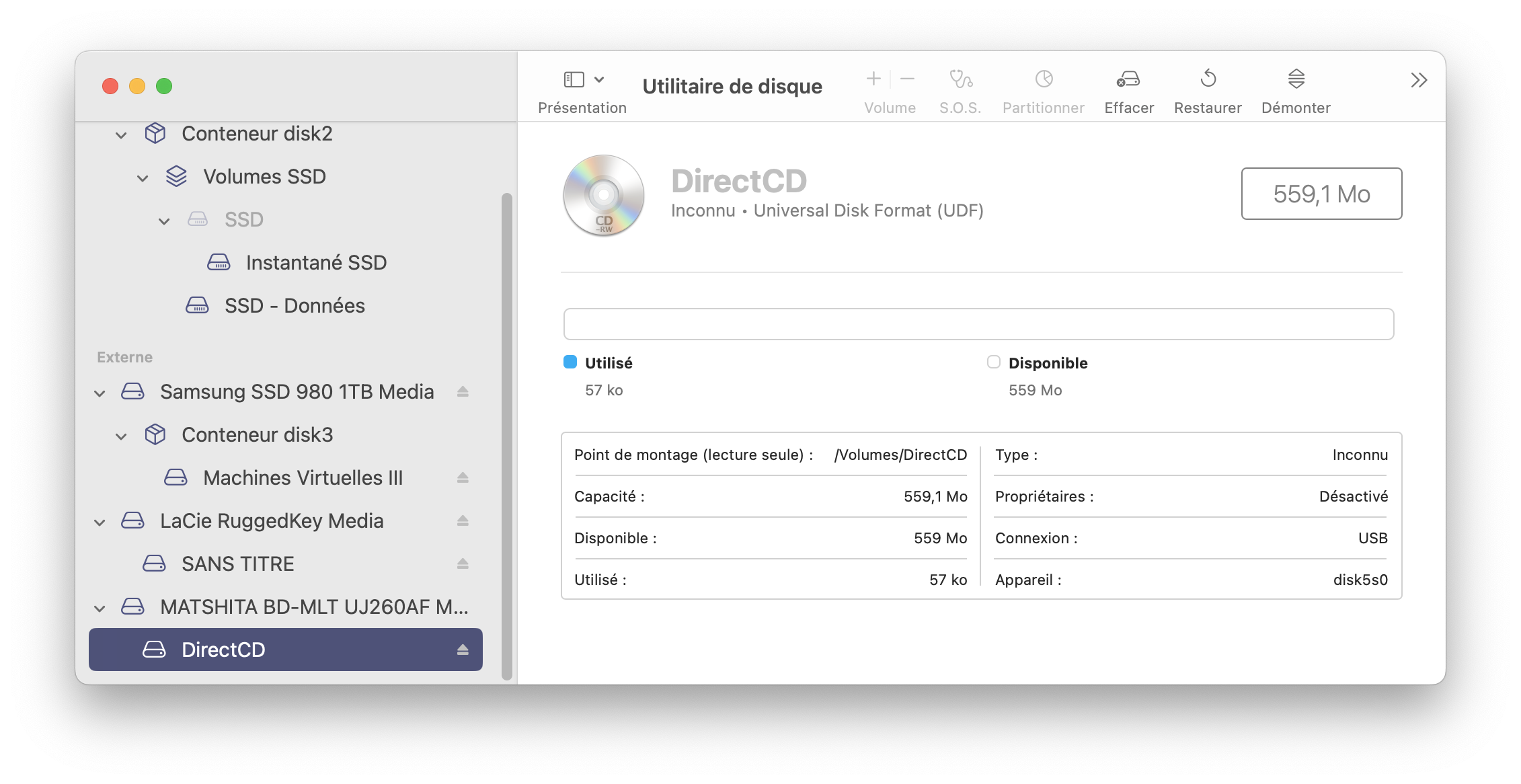Select Volumes SSD group

286,176
